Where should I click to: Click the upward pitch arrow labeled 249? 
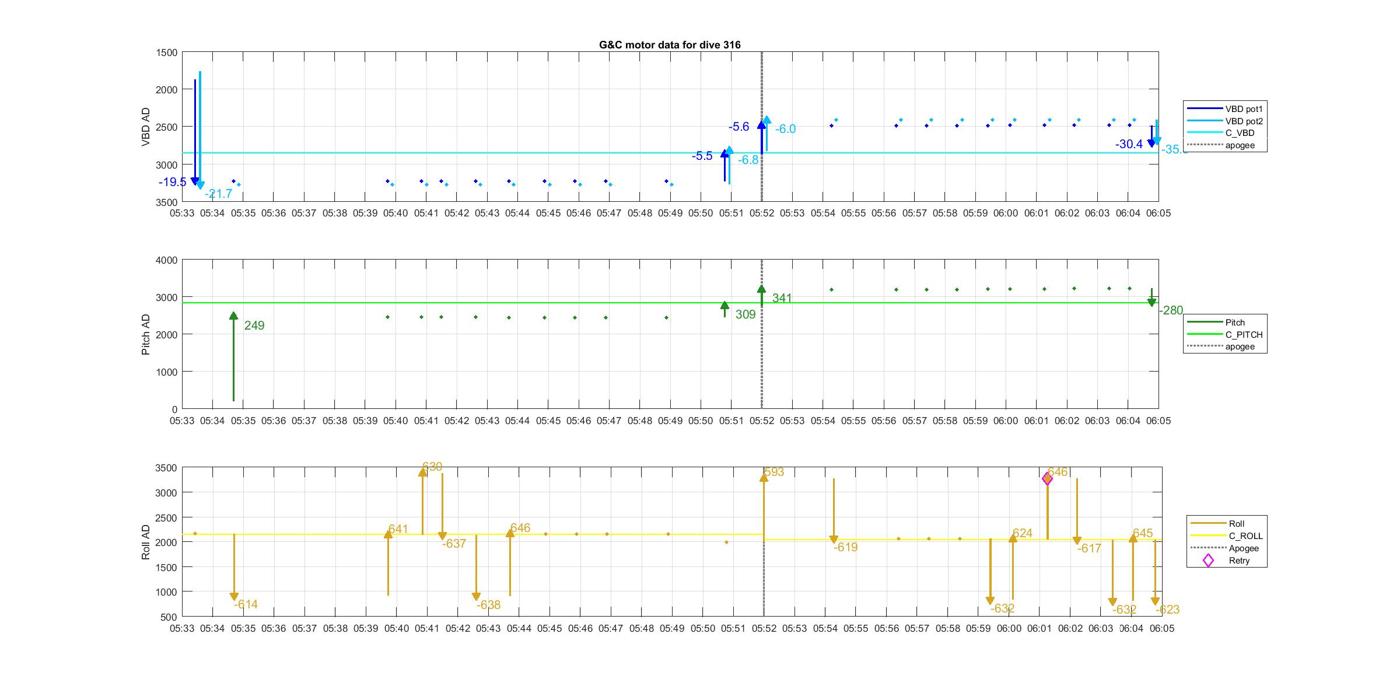233,356
